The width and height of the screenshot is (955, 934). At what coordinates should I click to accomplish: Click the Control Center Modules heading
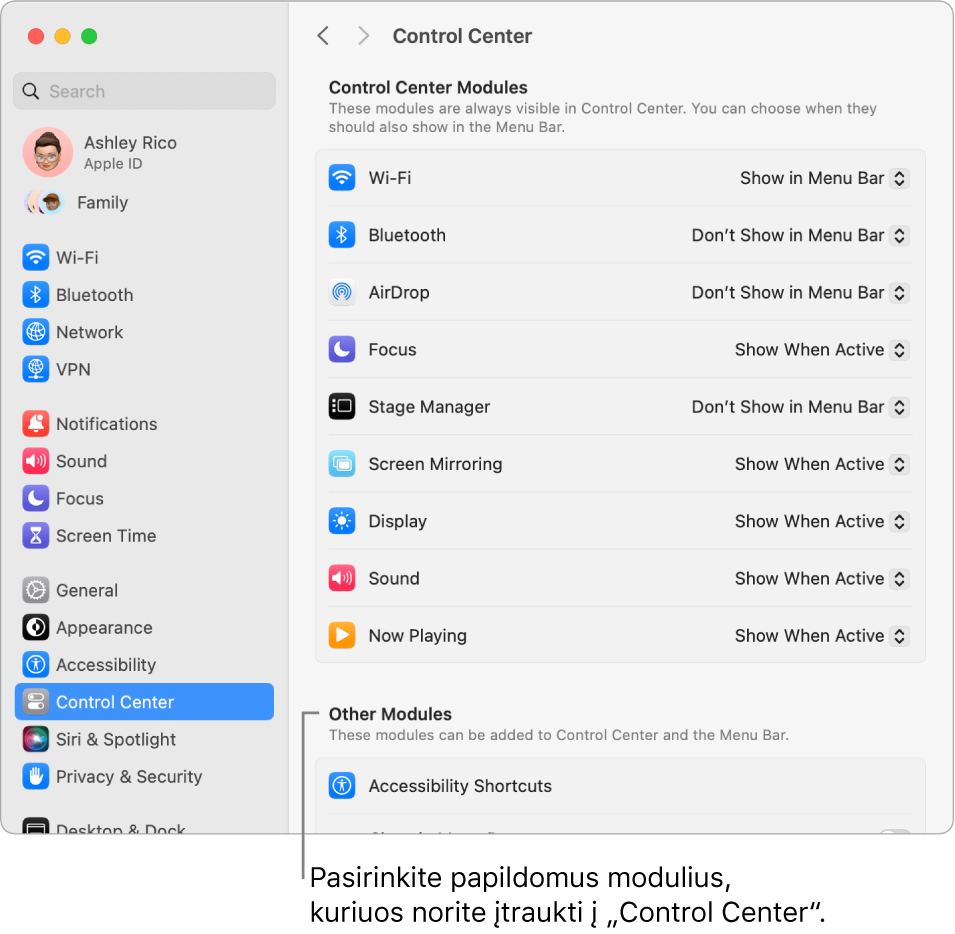[428, 88]
